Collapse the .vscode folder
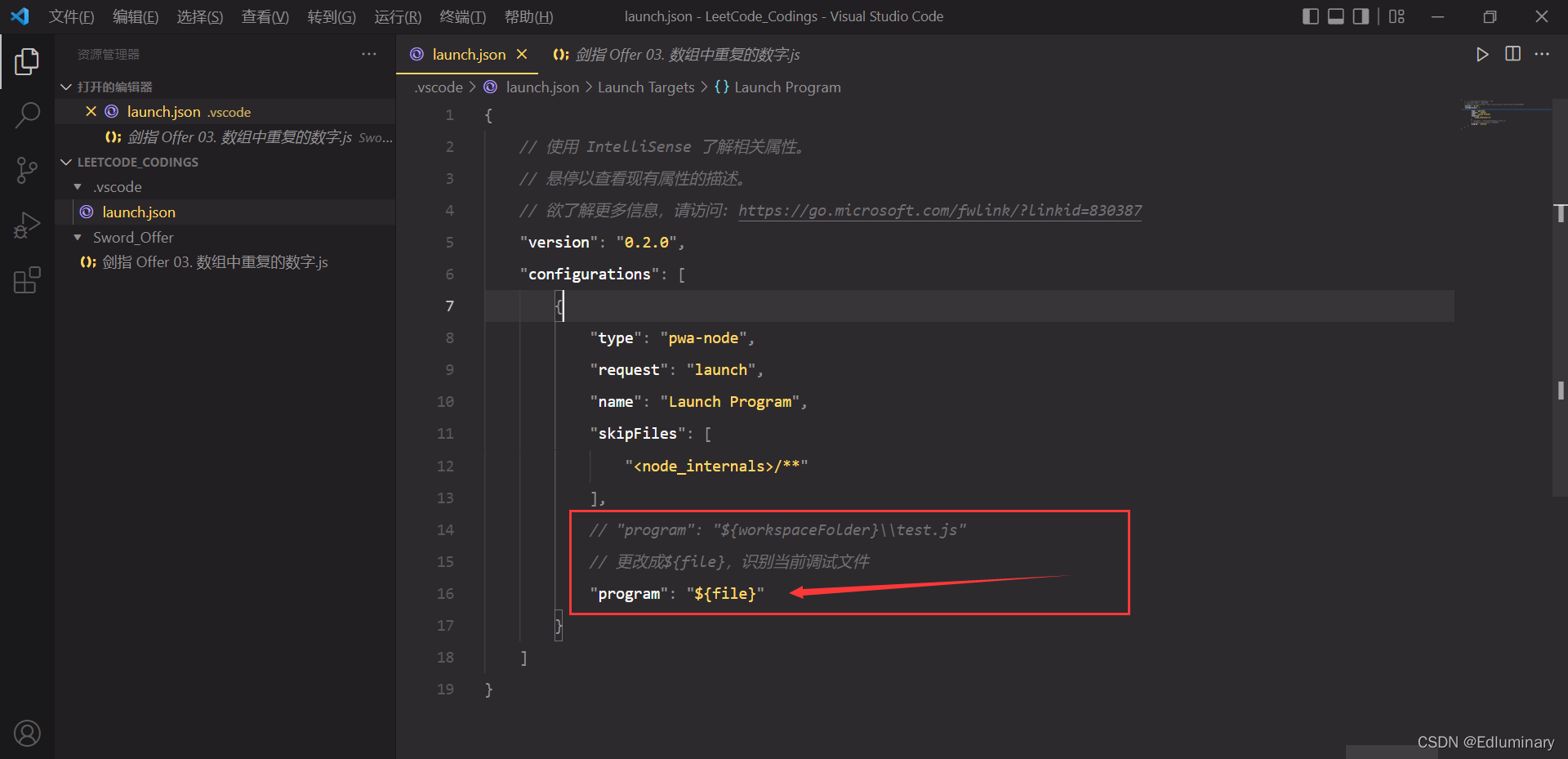The image size is (1568, 759). (78, 187)
